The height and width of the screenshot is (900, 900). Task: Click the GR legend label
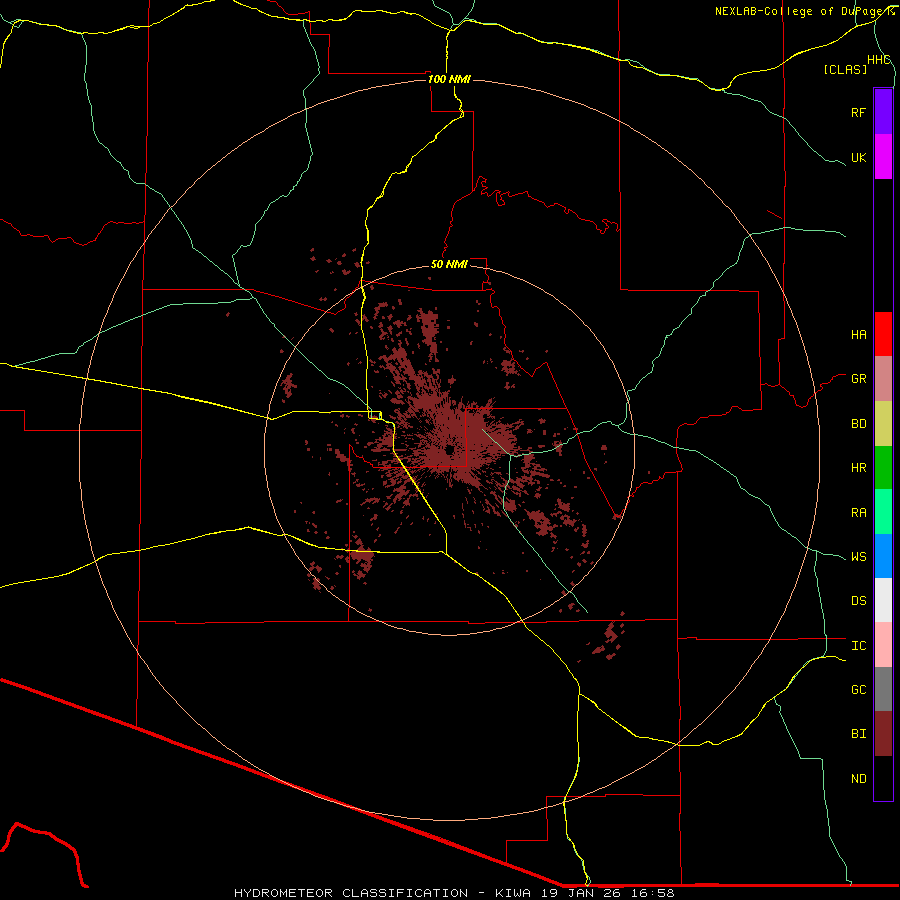tap(858, 379)
